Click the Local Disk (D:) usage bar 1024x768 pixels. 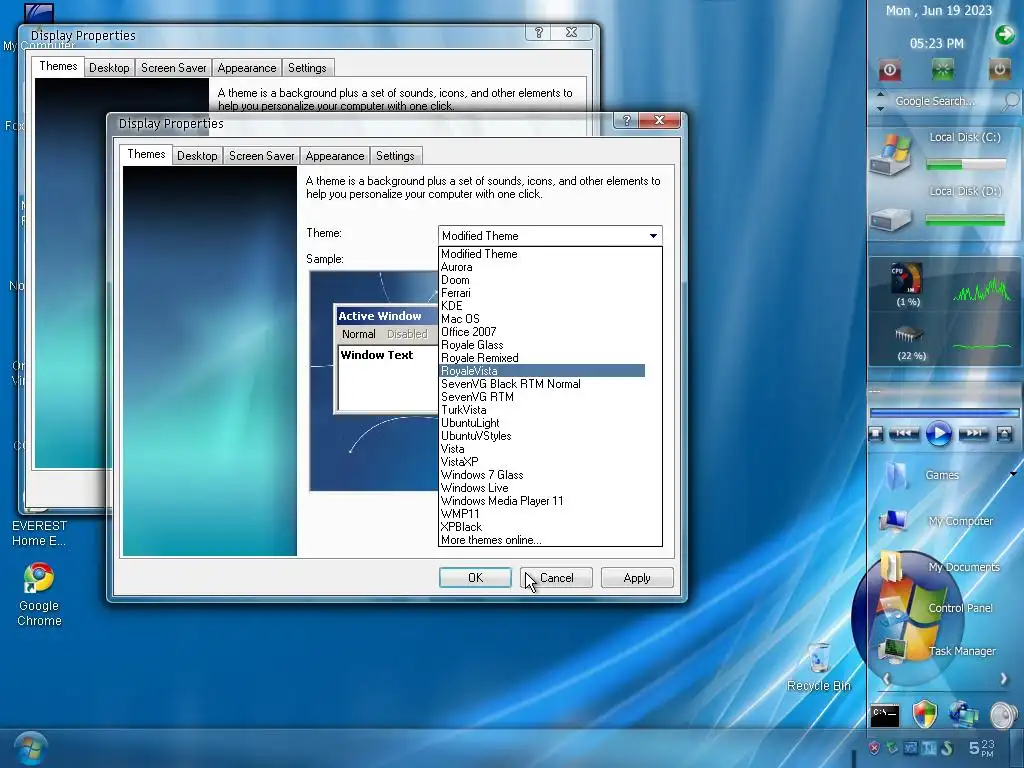click(965, 221)
